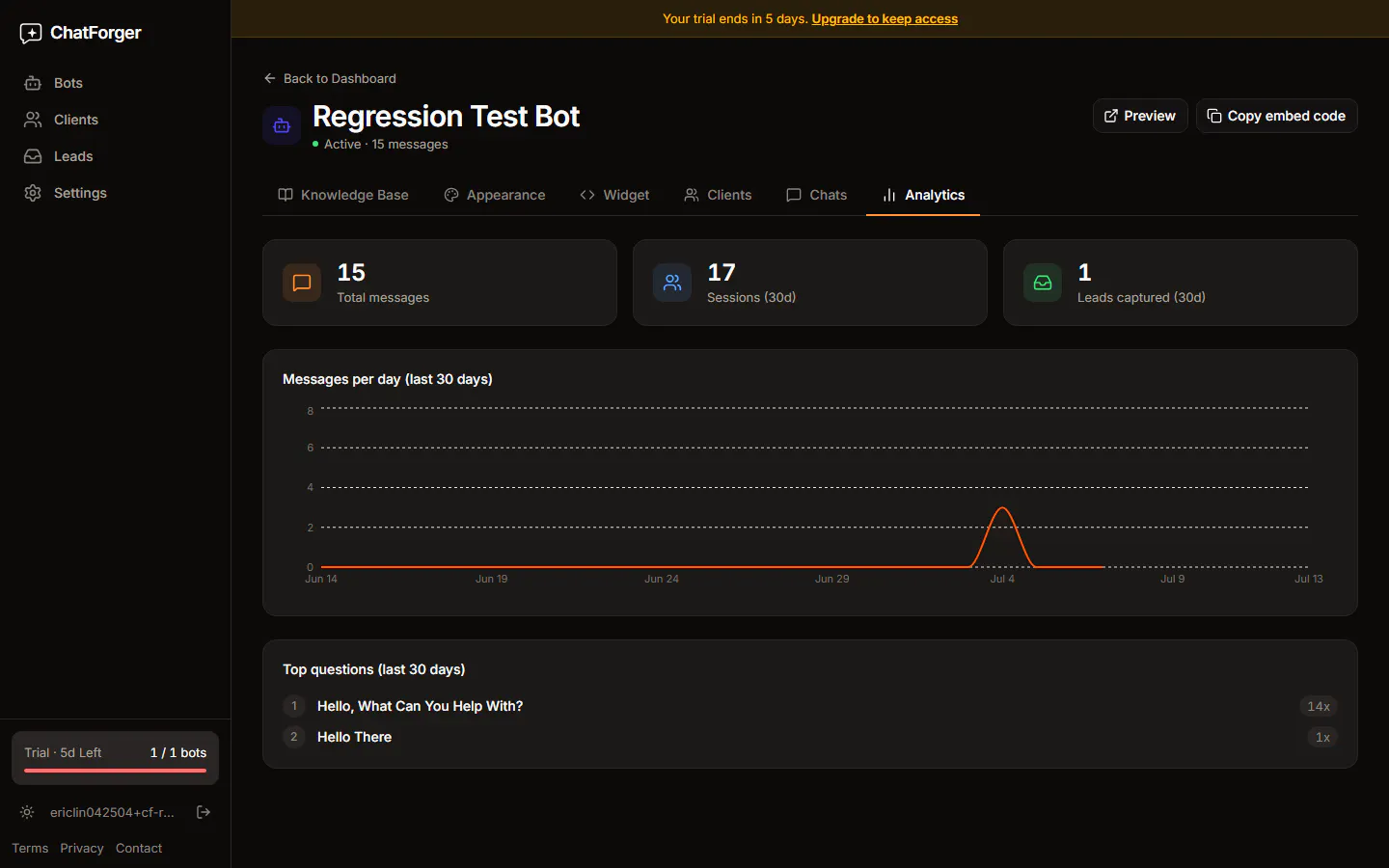
Task: Open the bot Clients tab
Action: tap(718, 195)
